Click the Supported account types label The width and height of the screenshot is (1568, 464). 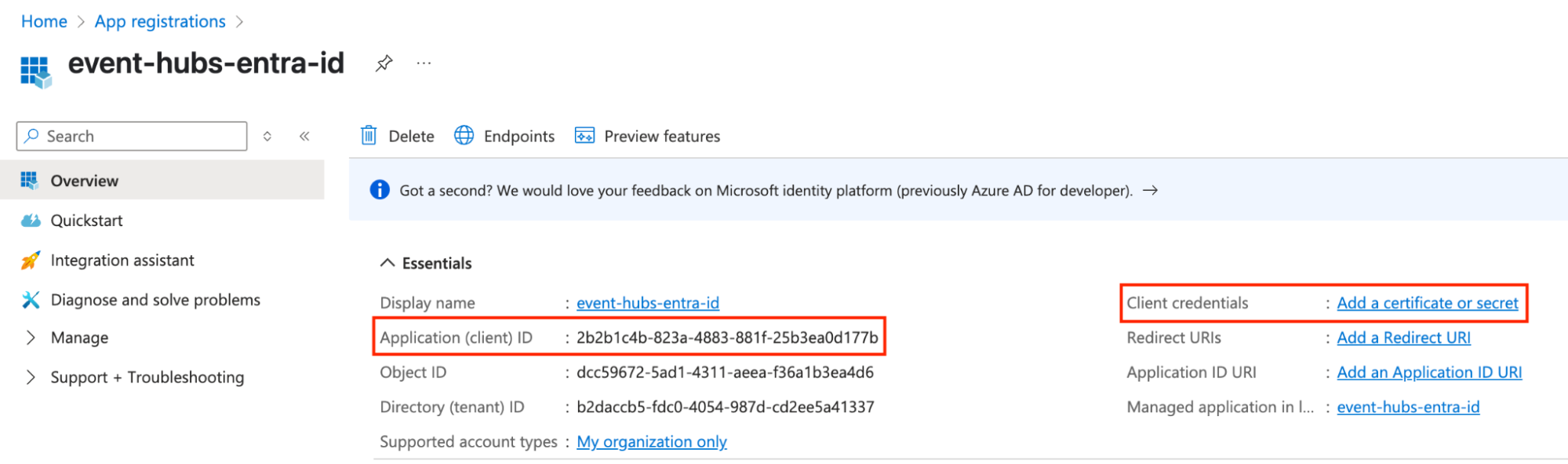click(469, 441)
